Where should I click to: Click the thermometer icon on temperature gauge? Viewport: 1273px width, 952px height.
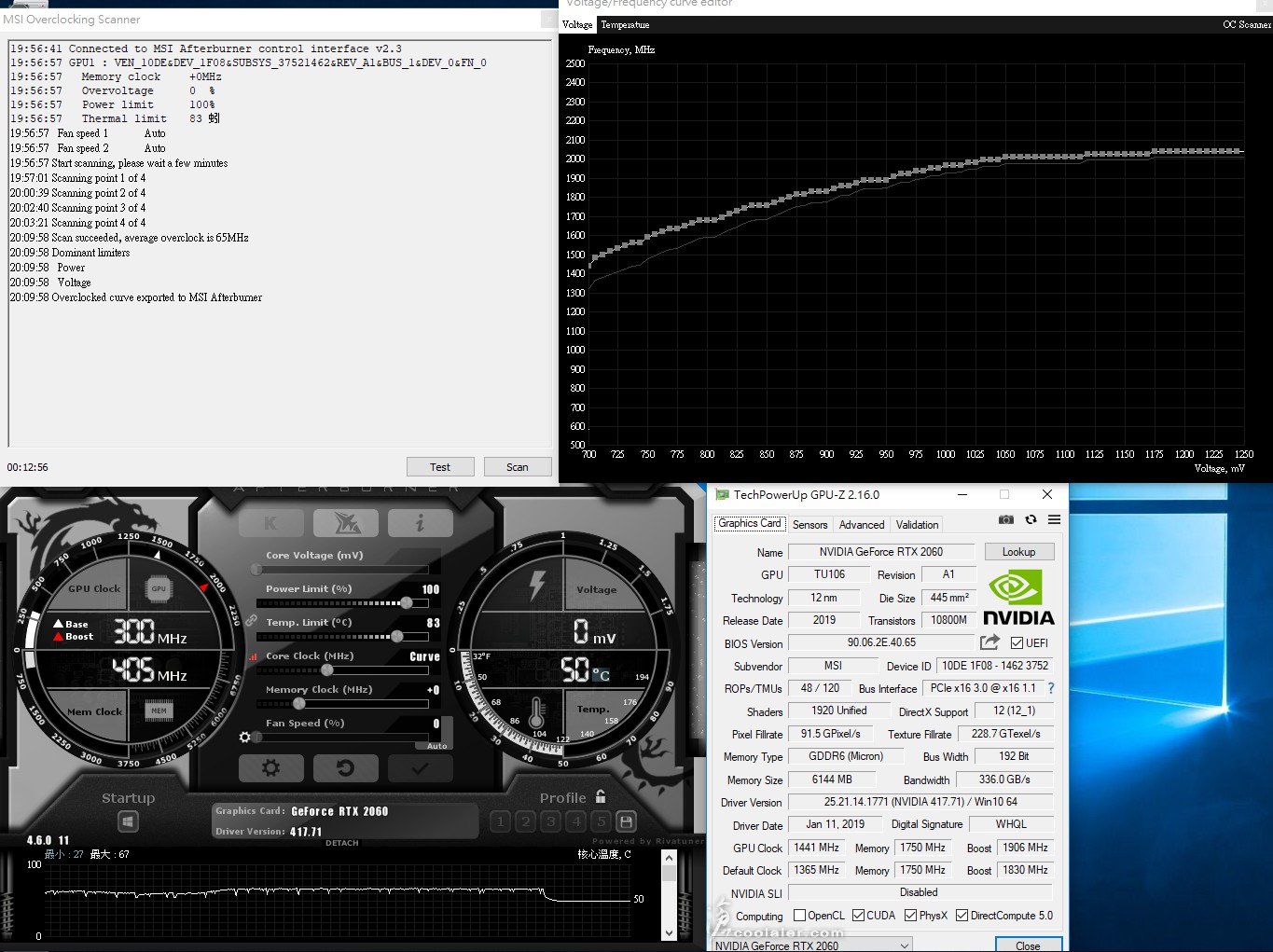point(537,713)
